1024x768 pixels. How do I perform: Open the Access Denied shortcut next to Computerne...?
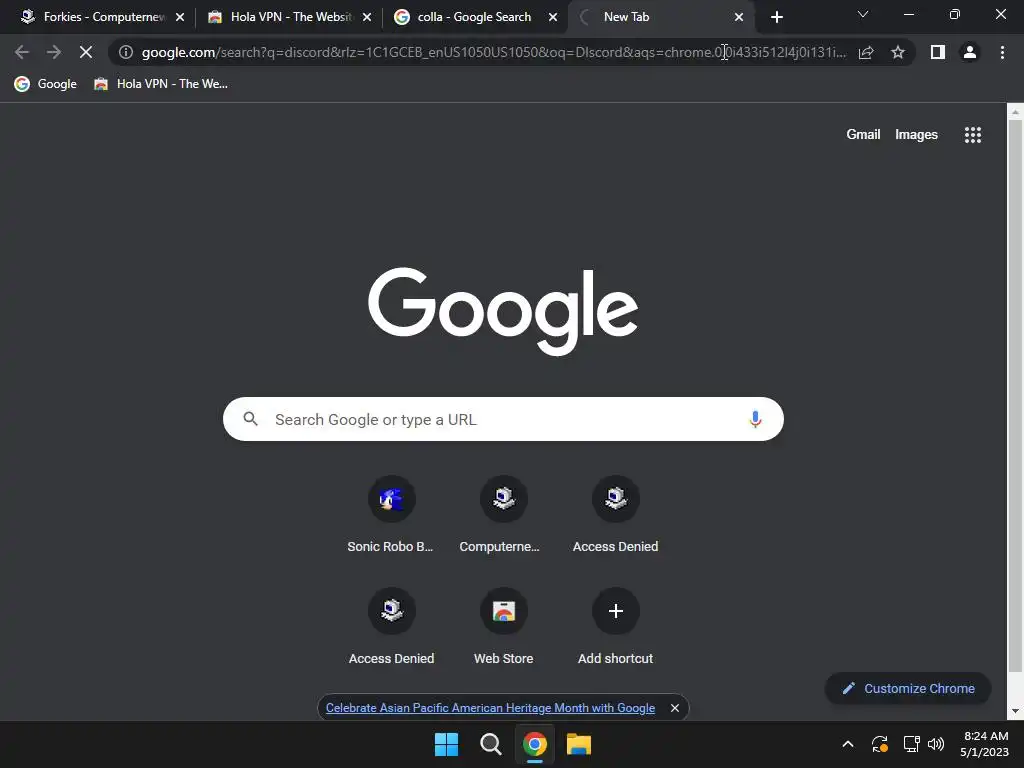click(615, 515)
